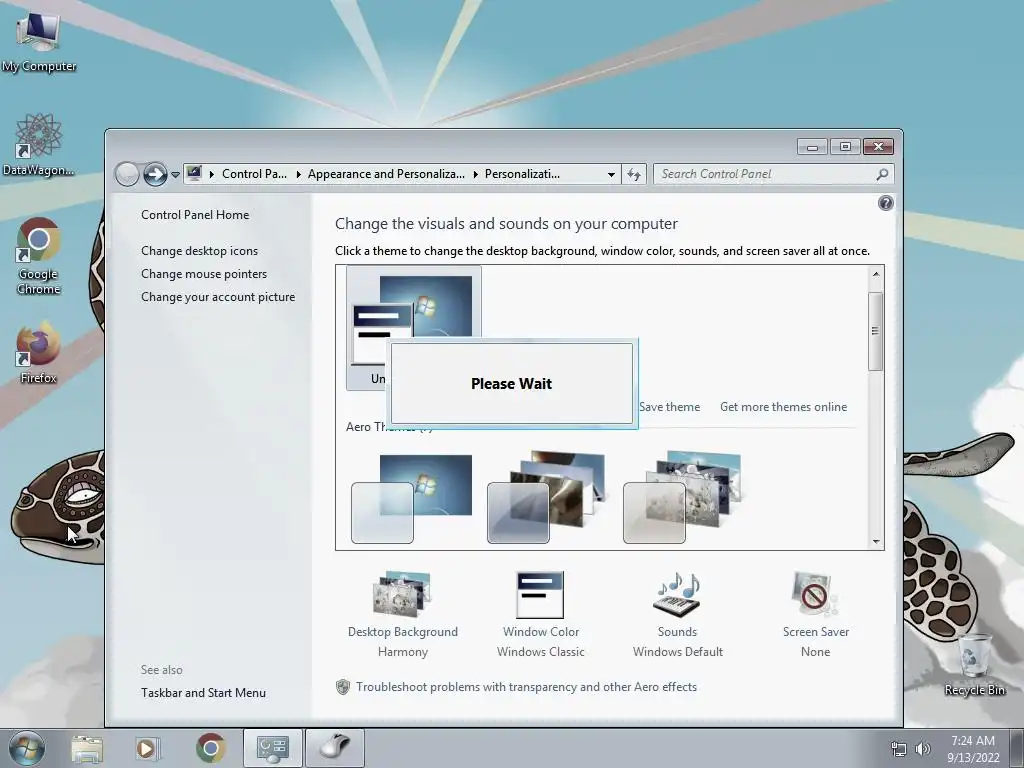The image size is (1024, 768).
Task: Open the Windows Start menu orb
Action: [x=27, y=748]
